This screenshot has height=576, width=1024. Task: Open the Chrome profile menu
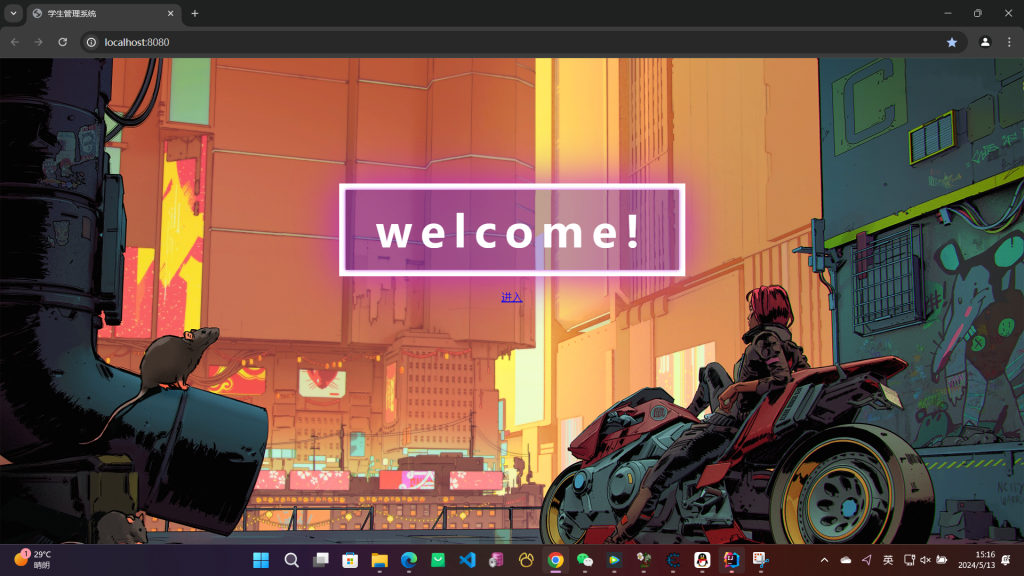click(x=985, y=42)
